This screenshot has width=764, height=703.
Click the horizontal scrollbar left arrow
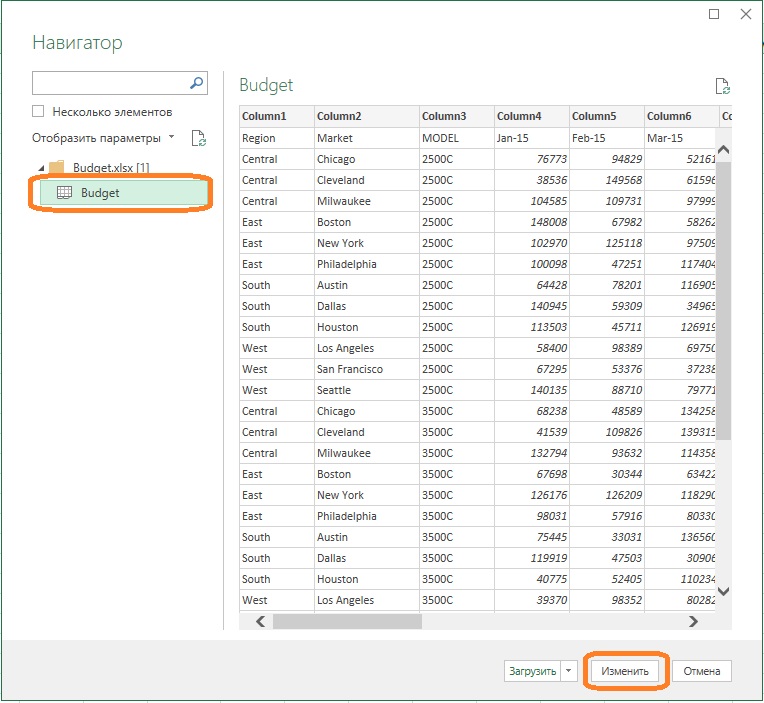click(261, 621)
